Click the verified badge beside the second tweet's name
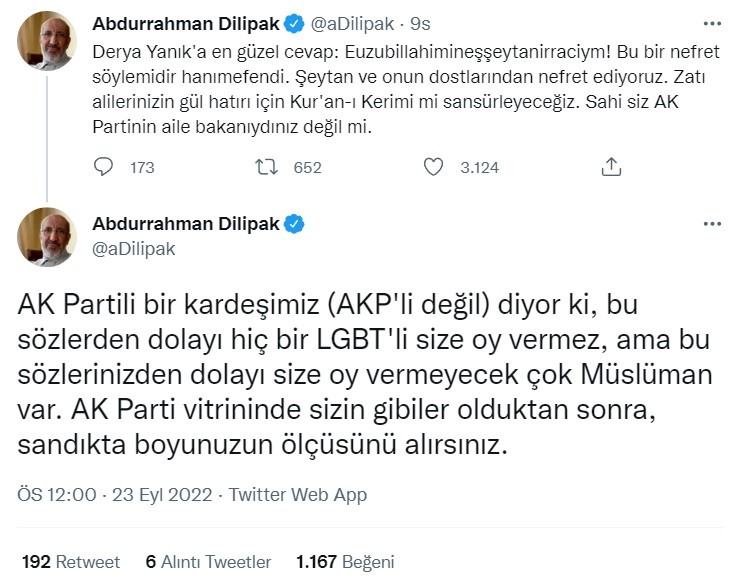The width and height of the screenshot is (740, 588). (x=295, y=224)
